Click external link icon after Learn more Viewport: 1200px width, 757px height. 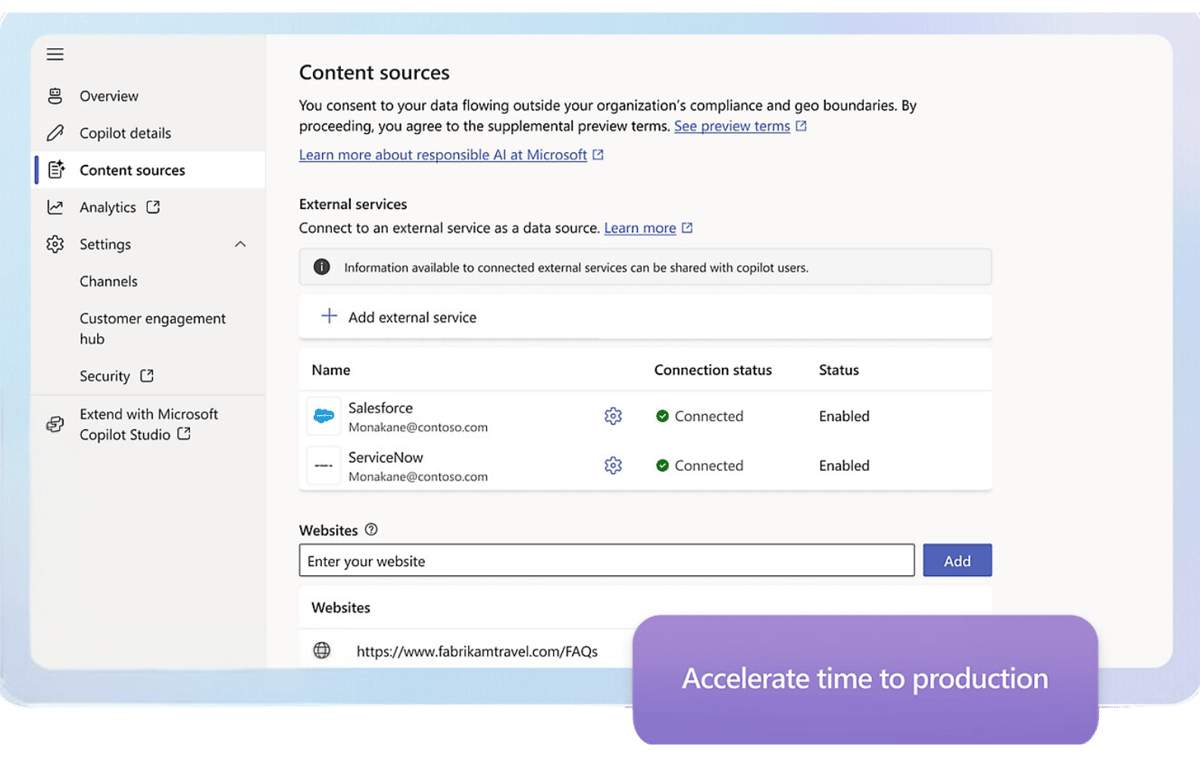click(x=687, y=228)
